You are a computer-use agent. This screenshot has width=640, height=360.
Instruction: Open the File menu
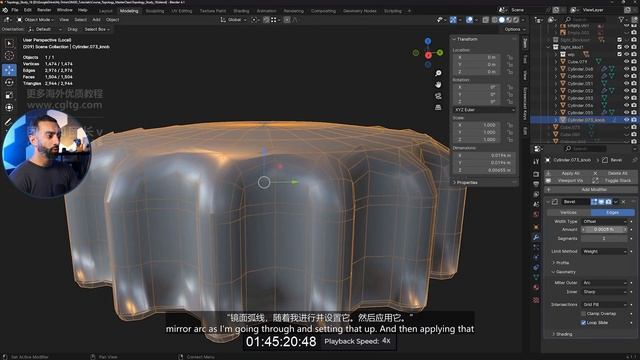pos(15,10)
